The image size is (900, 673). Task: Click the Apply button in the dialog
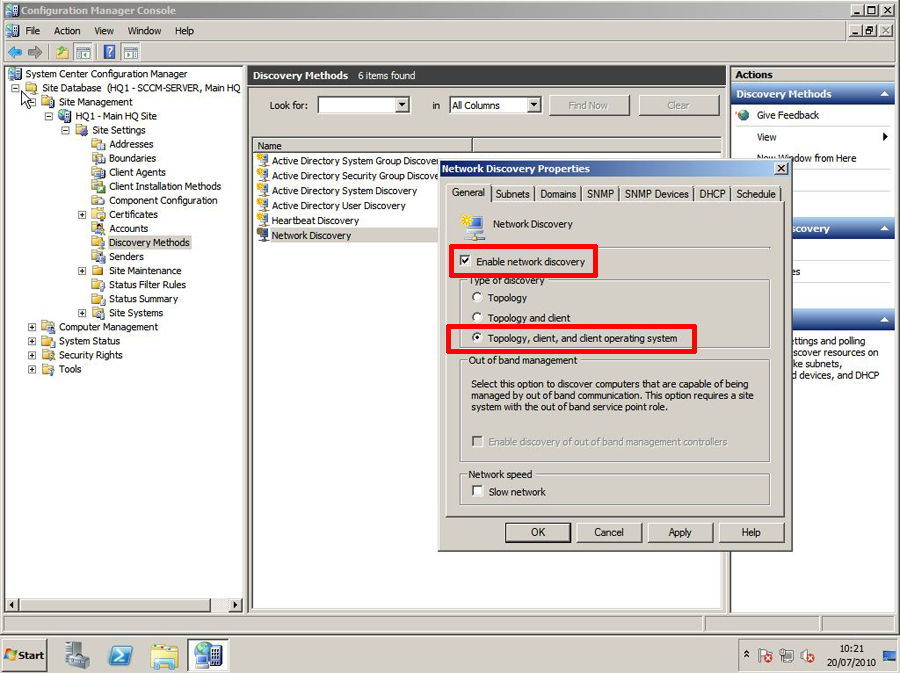pyautogui.click(x=680, y=532)
